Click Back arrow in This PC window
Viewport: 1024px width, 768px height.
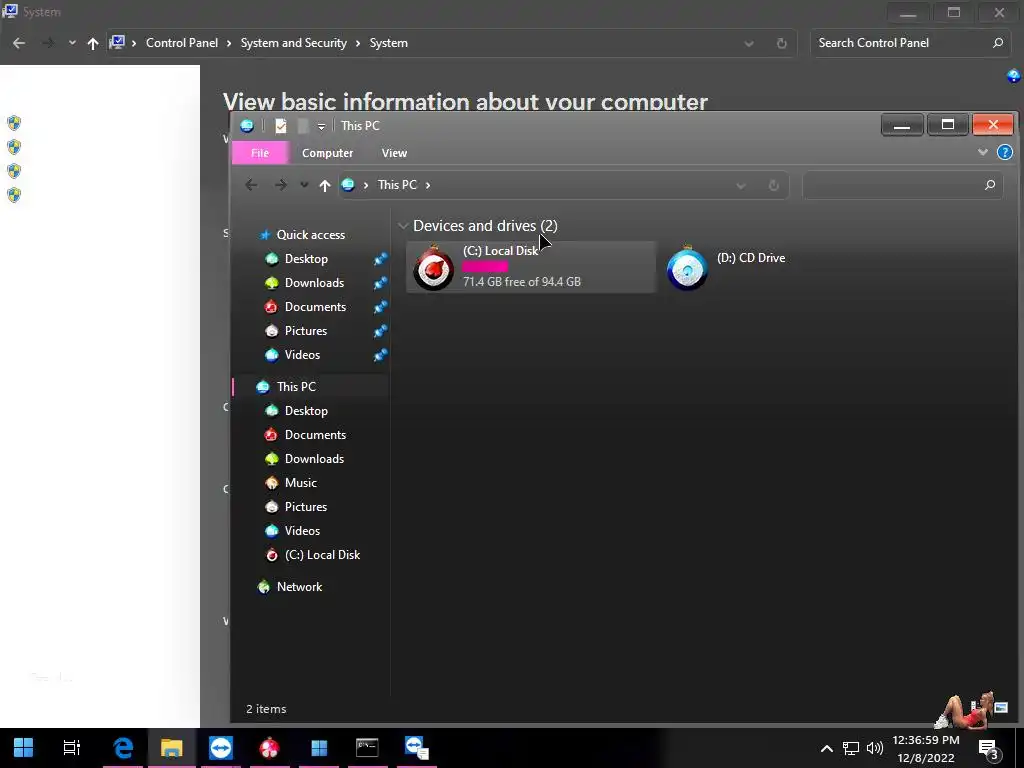pos(251,185)
